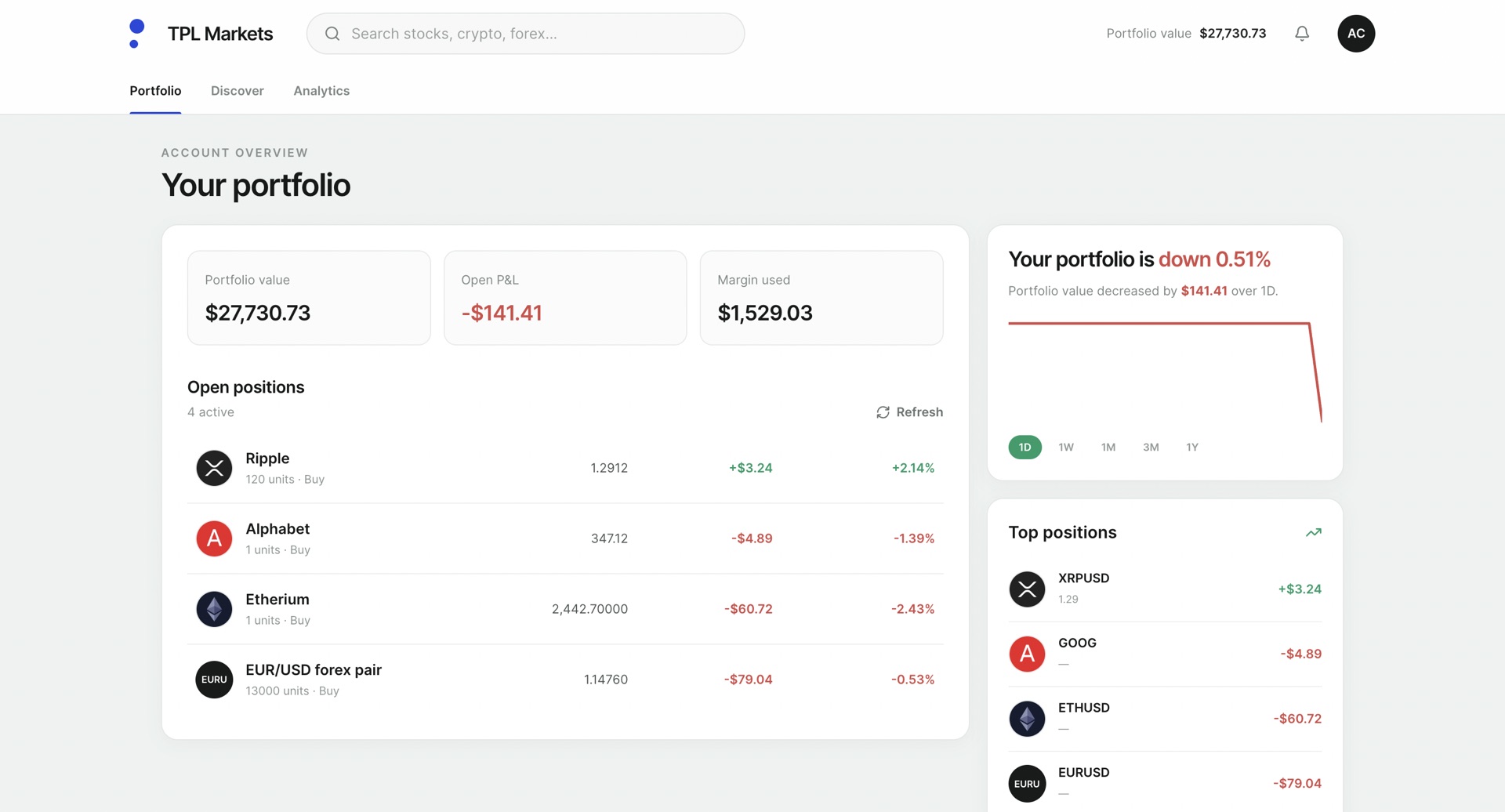Go to the Analytics tab
Viewport: 1505px width, 812px height.
coord(321,91)
